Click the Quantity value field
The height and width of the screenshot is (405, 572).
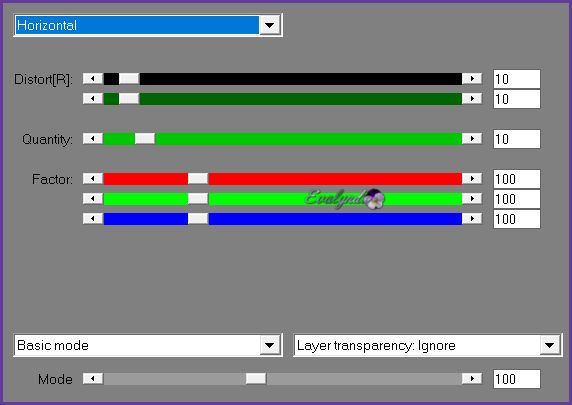[517, 139]
